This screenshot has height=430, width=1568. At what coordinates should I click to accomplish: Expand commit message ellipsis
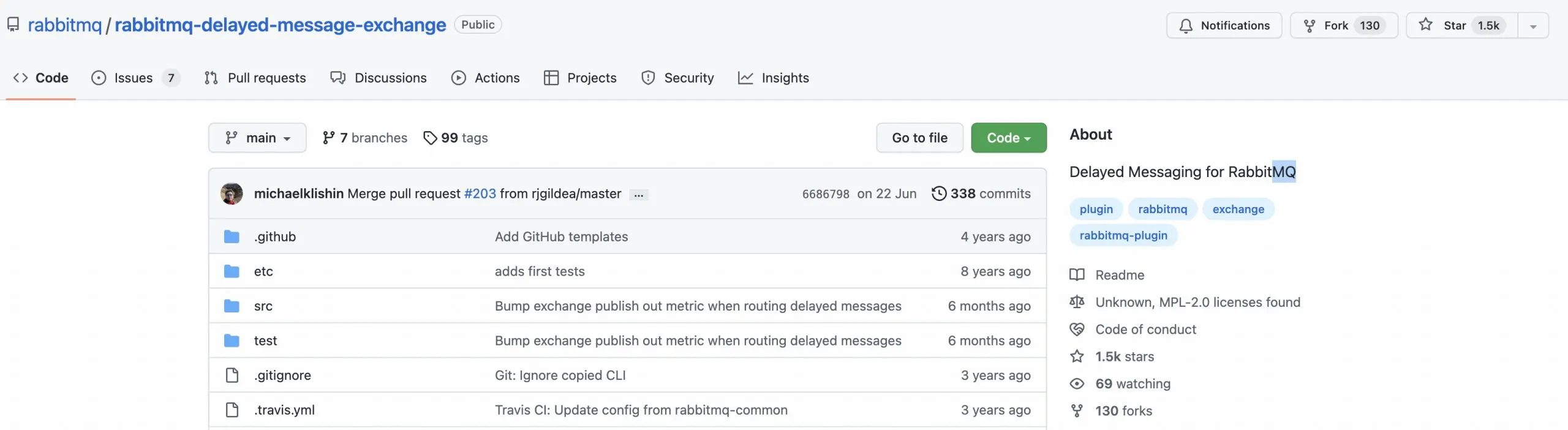pyautogui.click(x=638, y=195)
